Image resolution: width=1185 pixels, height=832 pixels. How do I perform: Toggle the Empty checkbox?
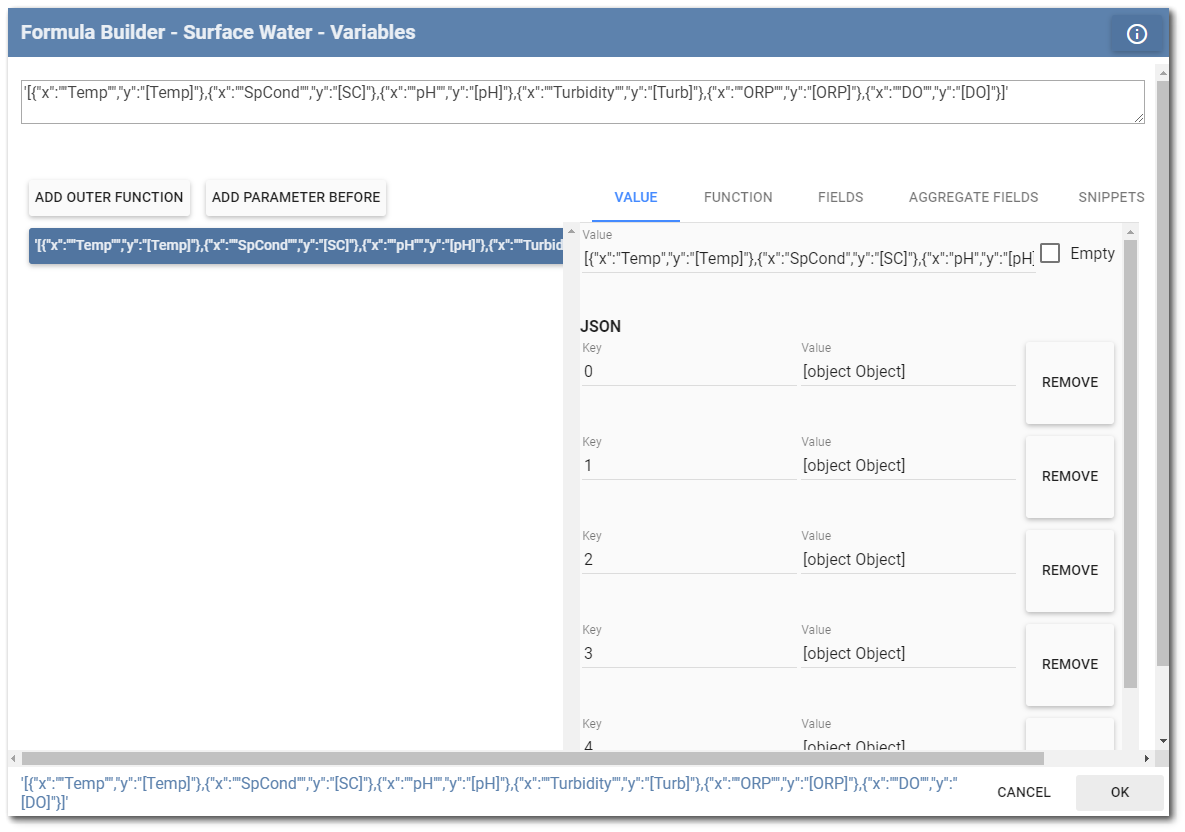[x=1050, y=254]
